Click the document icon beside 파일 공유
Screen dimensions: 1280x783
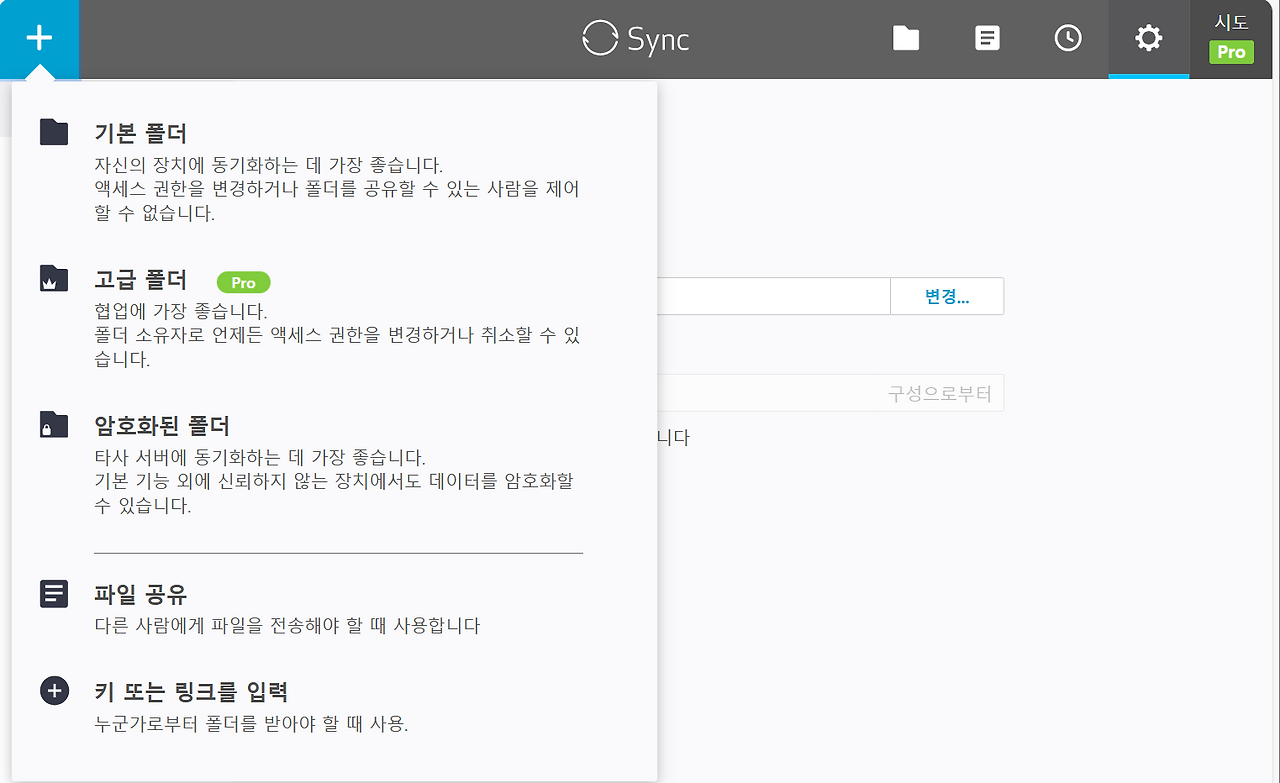[53, 593]
